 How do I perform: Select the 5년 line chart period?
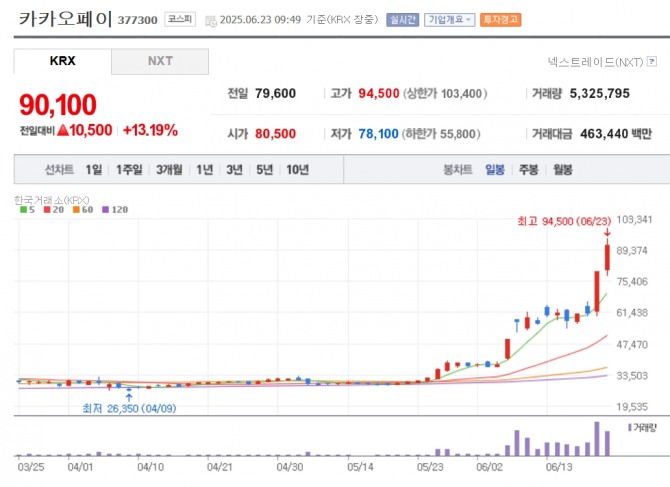pos(264,170)
